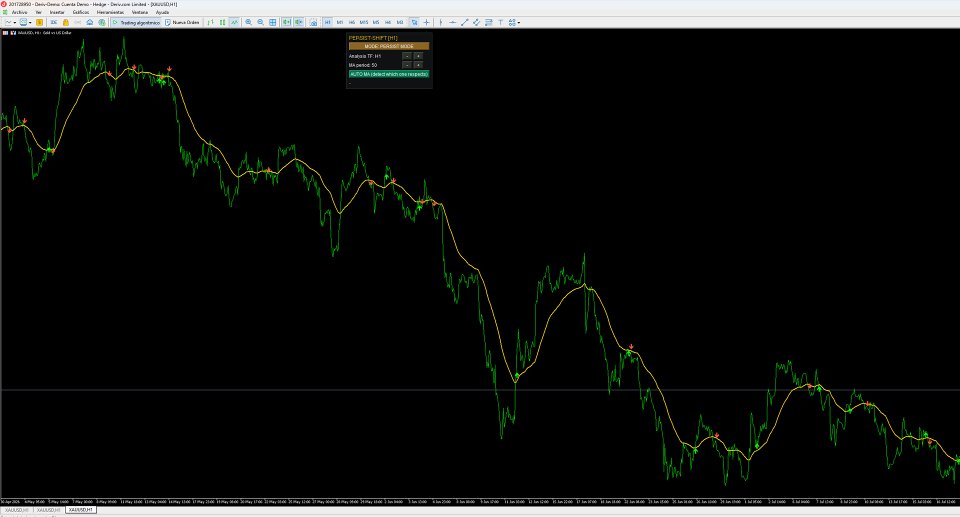Open the Ver menu
The height and width of the screenshot is (517, 960).
39,12
